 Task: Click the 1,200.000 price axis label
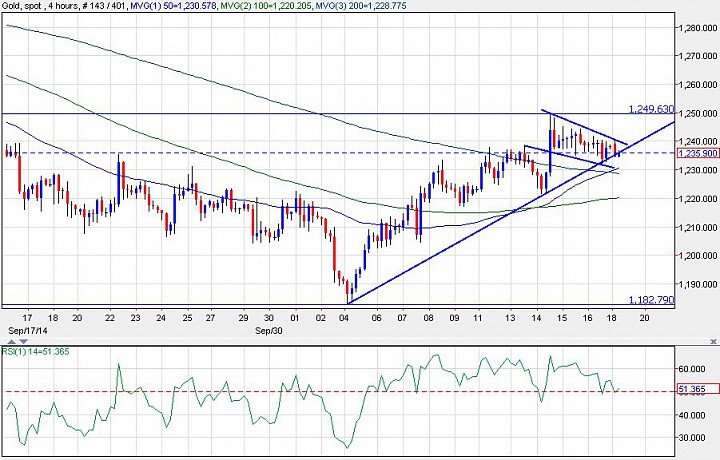[x=698, y=256]
